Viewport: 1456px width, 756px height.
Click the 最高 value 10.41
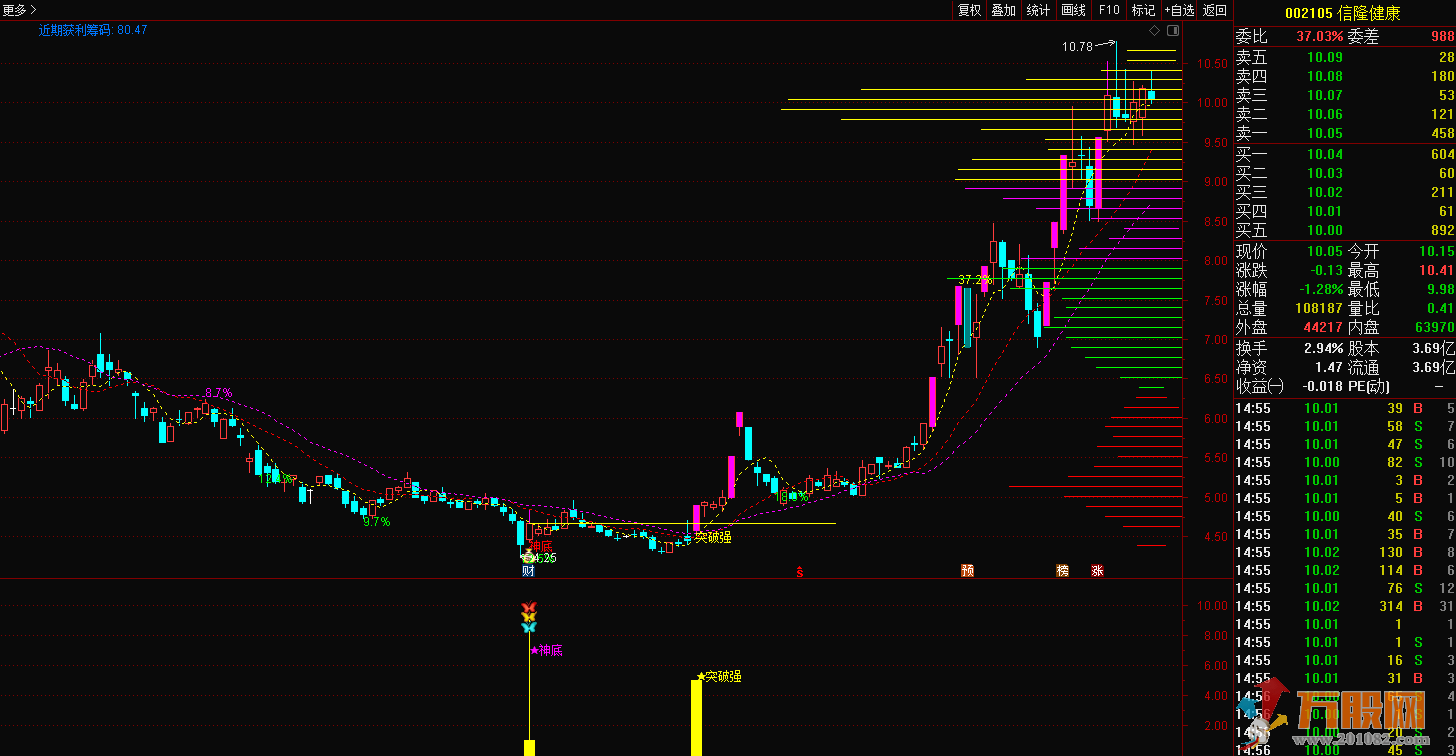coord(1436,270)
